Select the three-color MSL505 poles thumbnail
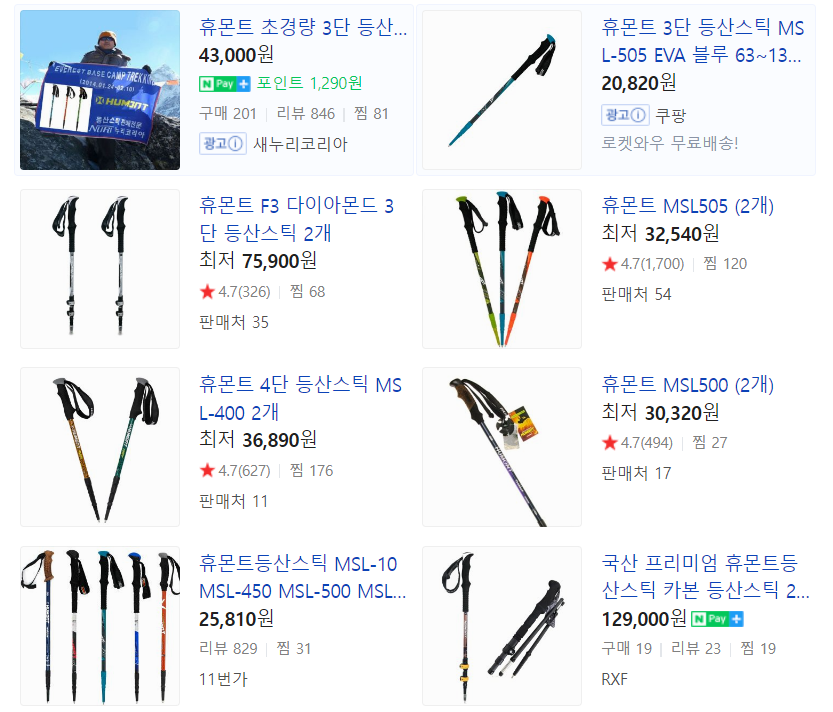 coord(502,269)
